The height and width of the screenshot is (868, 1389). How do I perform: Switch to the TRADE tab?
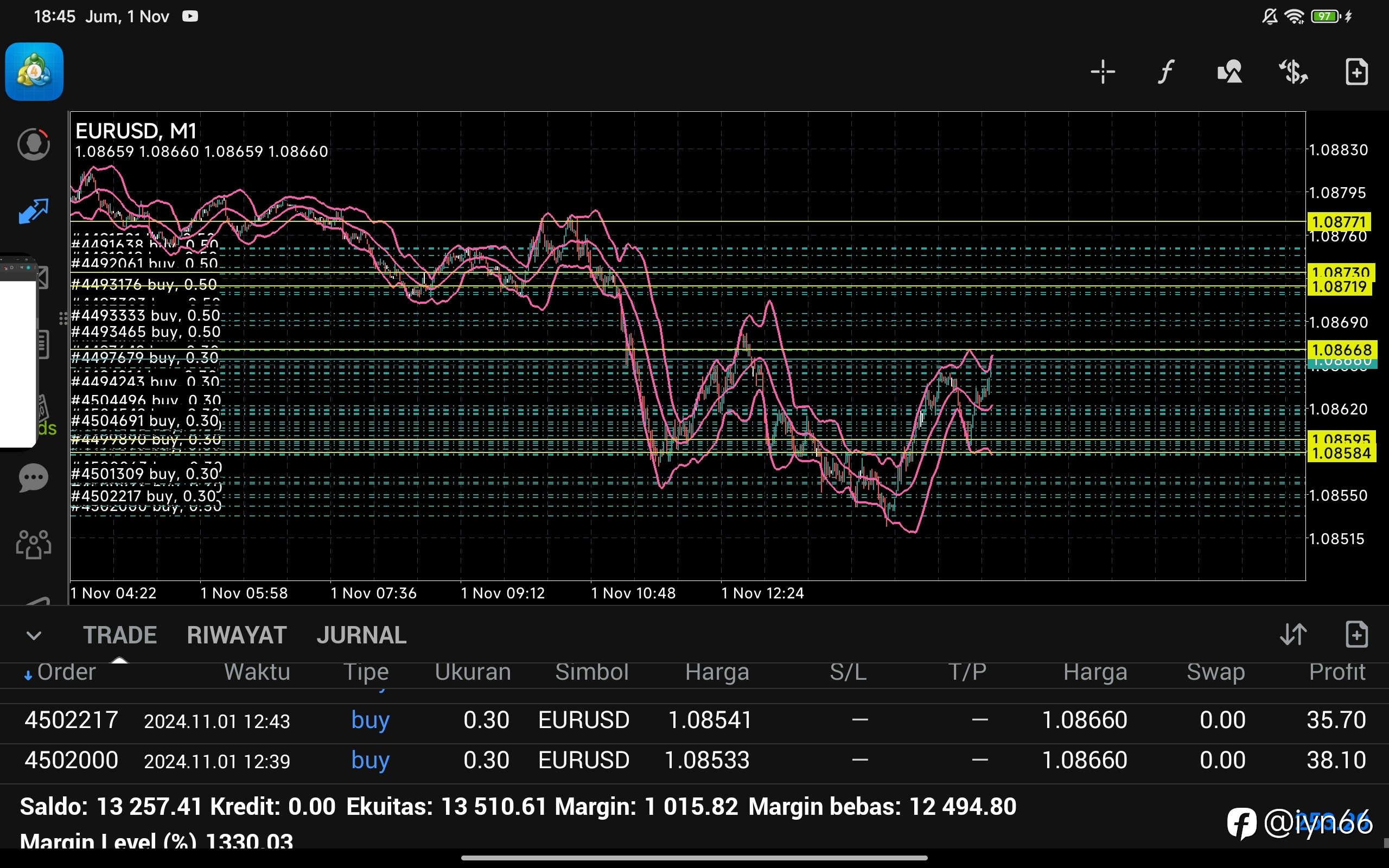coord(120,635)
